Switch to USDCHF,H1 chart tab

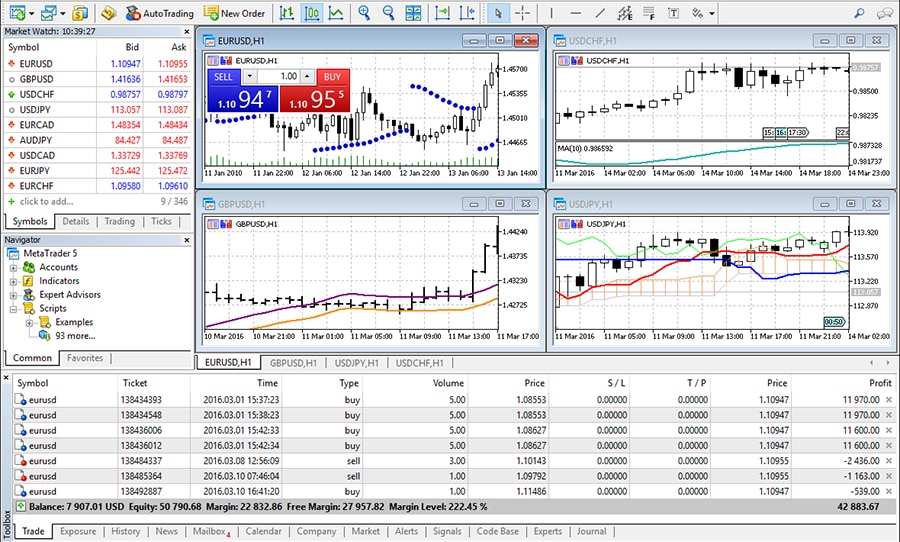(420, 363)
